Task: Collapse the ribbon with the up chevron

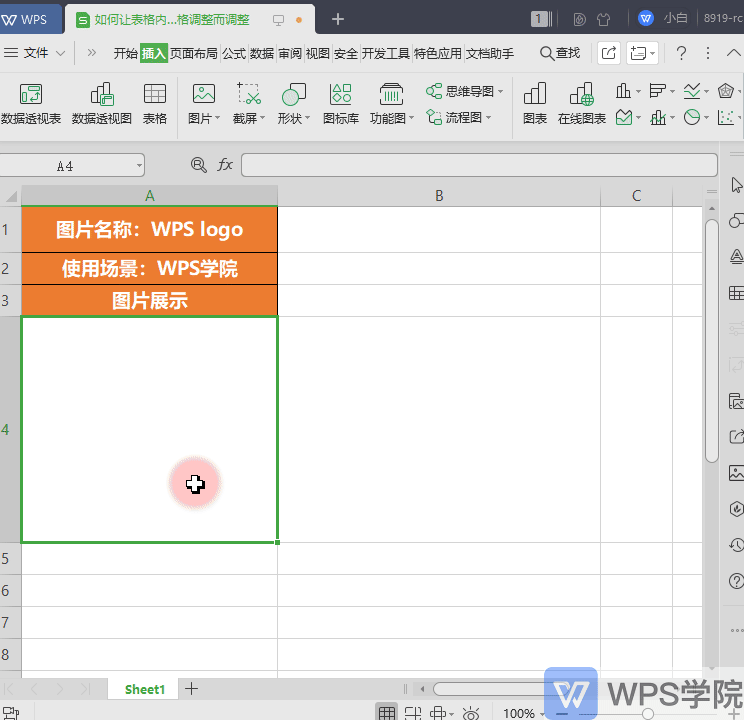Action: [734, 53]
